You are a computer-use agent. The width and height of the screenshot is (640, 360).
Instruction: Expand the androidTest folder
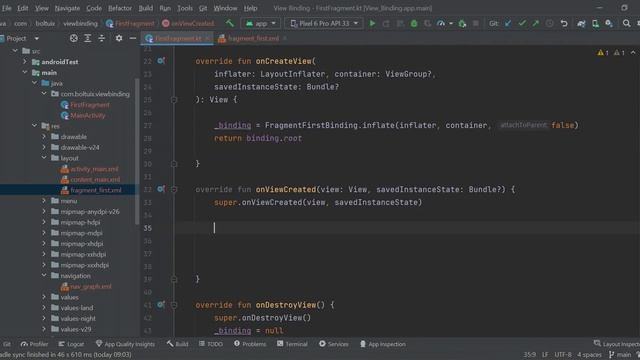tap(24, 62)
